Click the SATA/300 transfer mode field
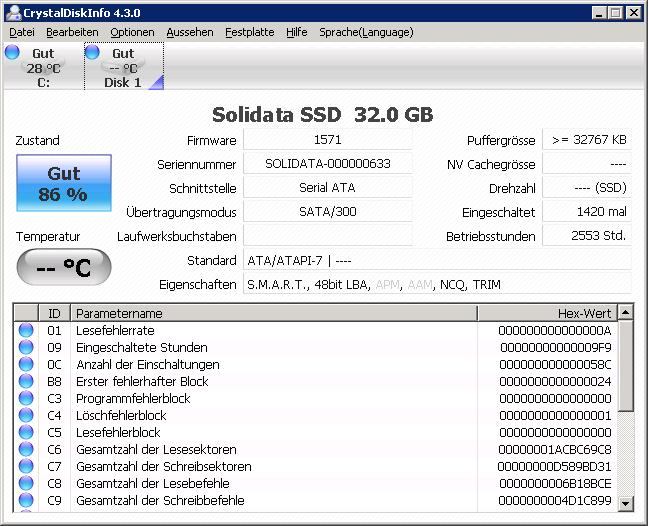Image resolution: width=648 pixels, height=526 pixels. (x=328, y=212)
